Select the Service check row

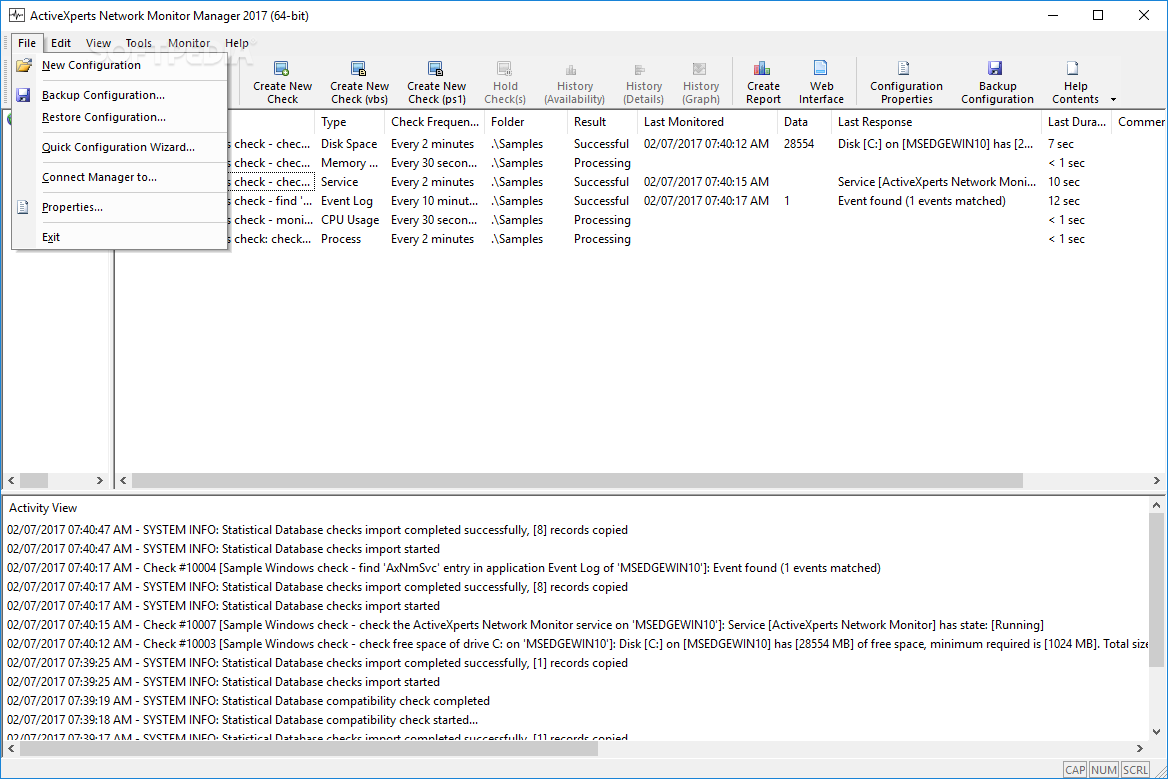696,182
